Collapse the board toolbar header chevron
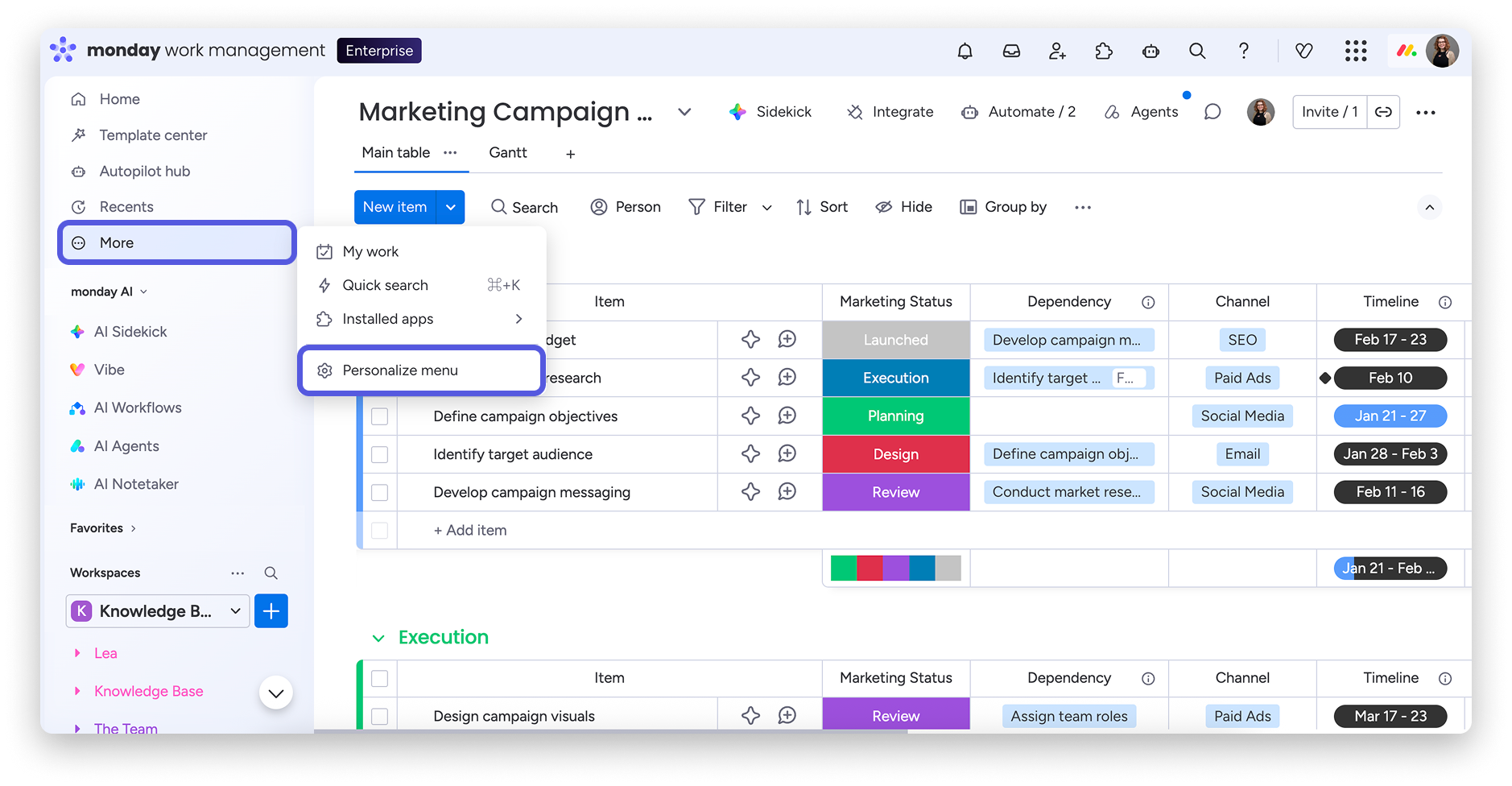 [1430, 208]
